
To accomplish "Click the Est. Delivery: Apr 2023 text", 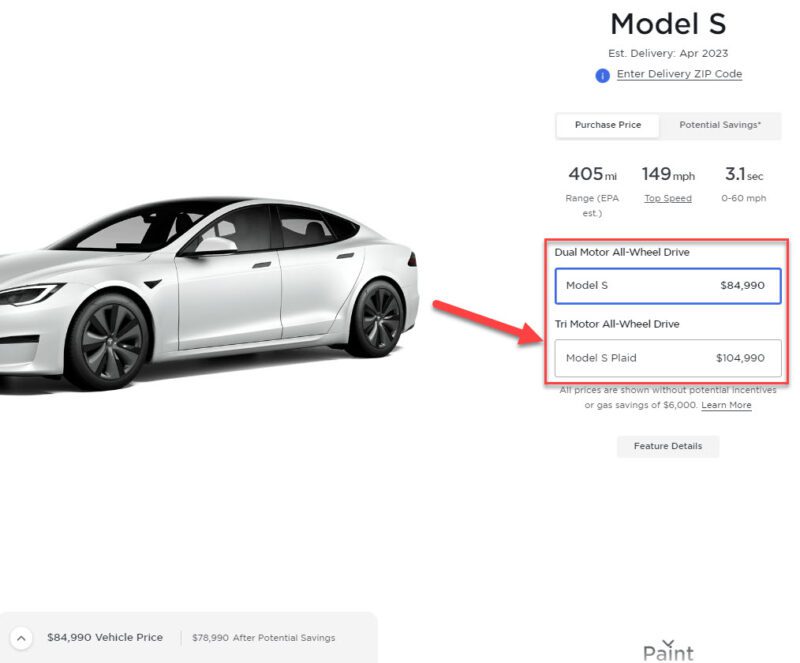I will coord(668,52).
